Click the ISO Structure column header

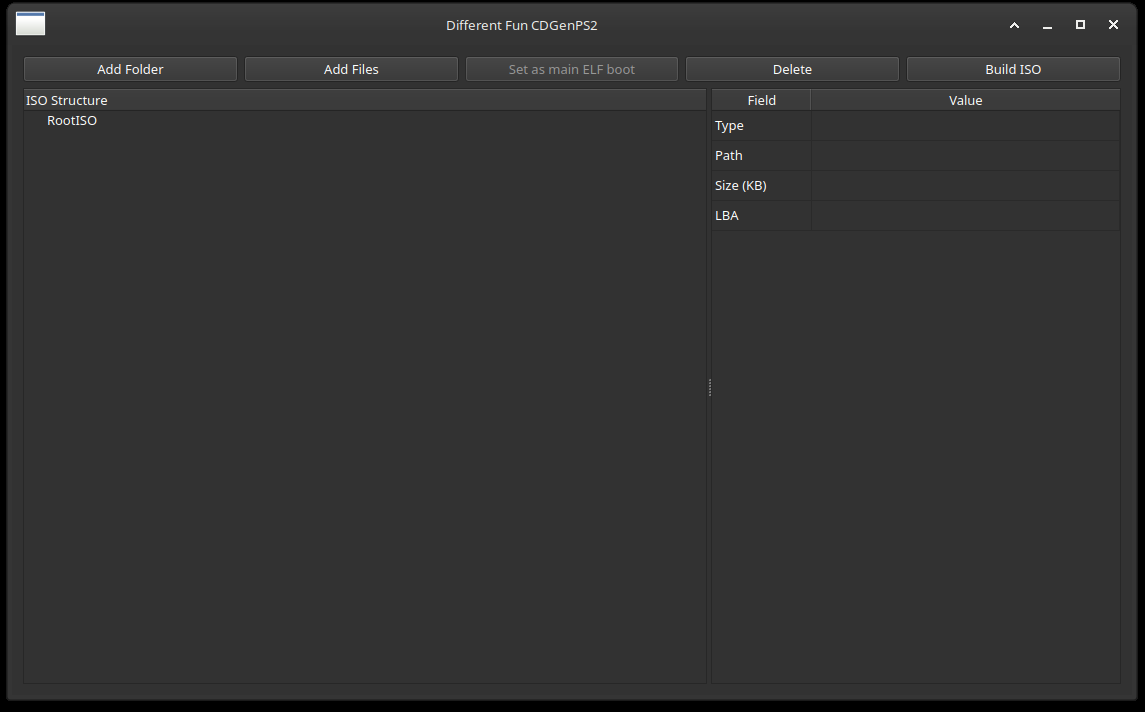click(365, 100)
